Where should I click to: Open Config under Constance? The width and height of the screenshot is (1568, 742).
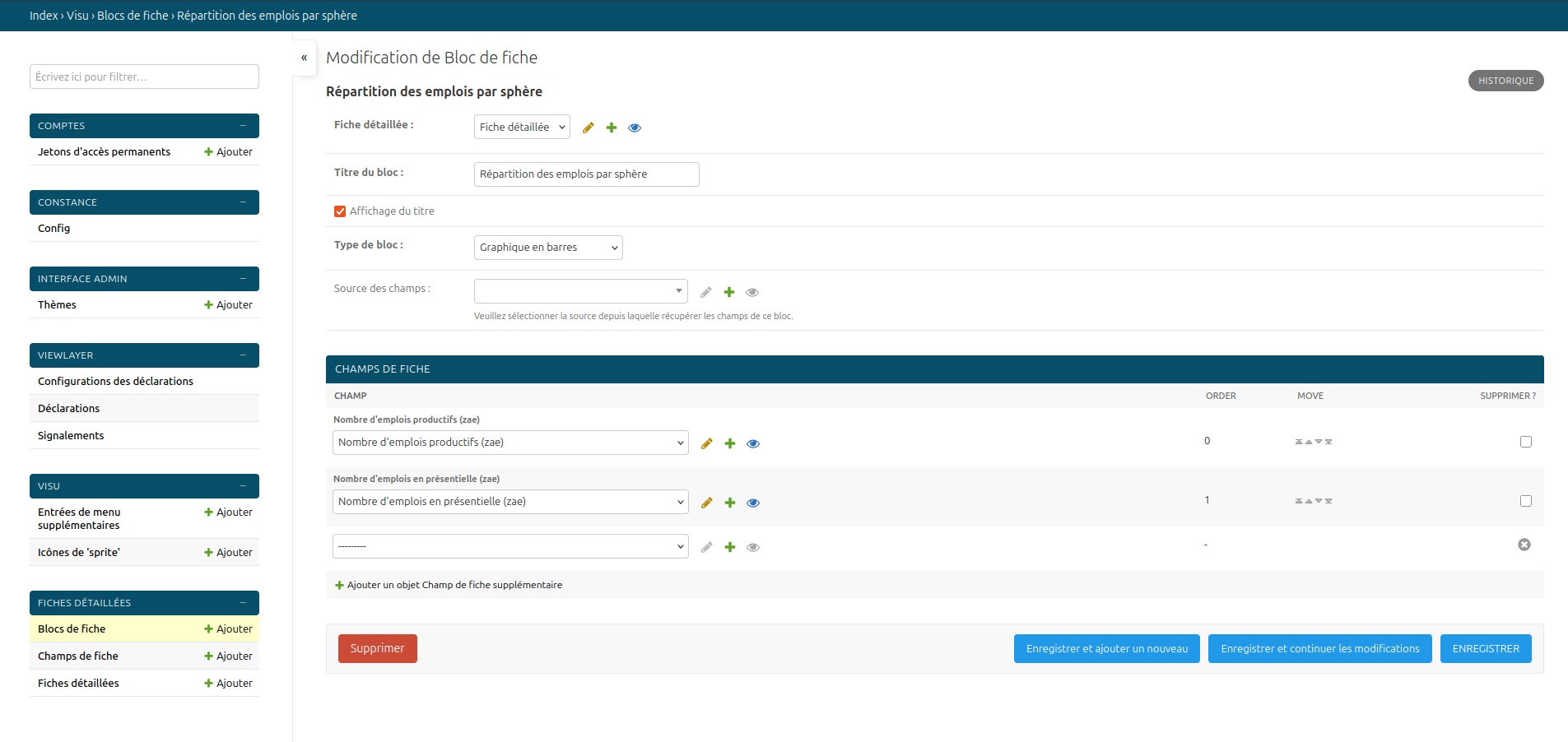(54, 229)
